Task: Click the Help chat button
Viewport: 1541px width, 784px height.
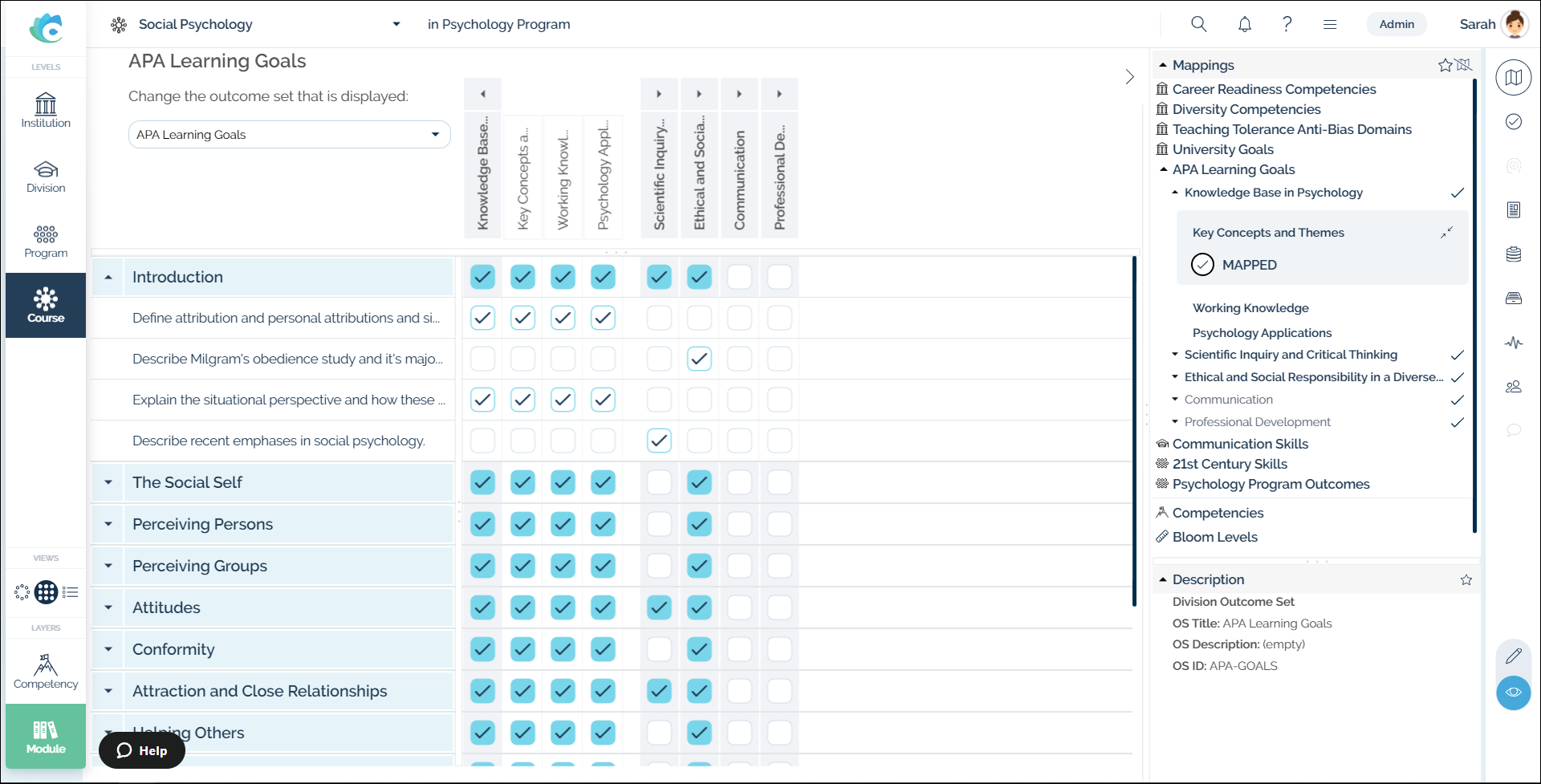Action: pos(142,750)
